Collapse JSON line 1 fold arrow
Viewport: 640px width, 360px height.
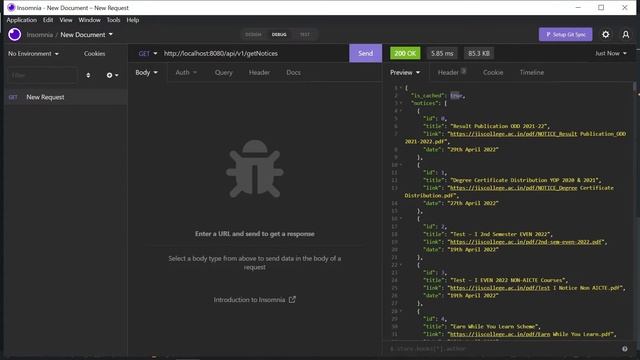coord(400,88)
